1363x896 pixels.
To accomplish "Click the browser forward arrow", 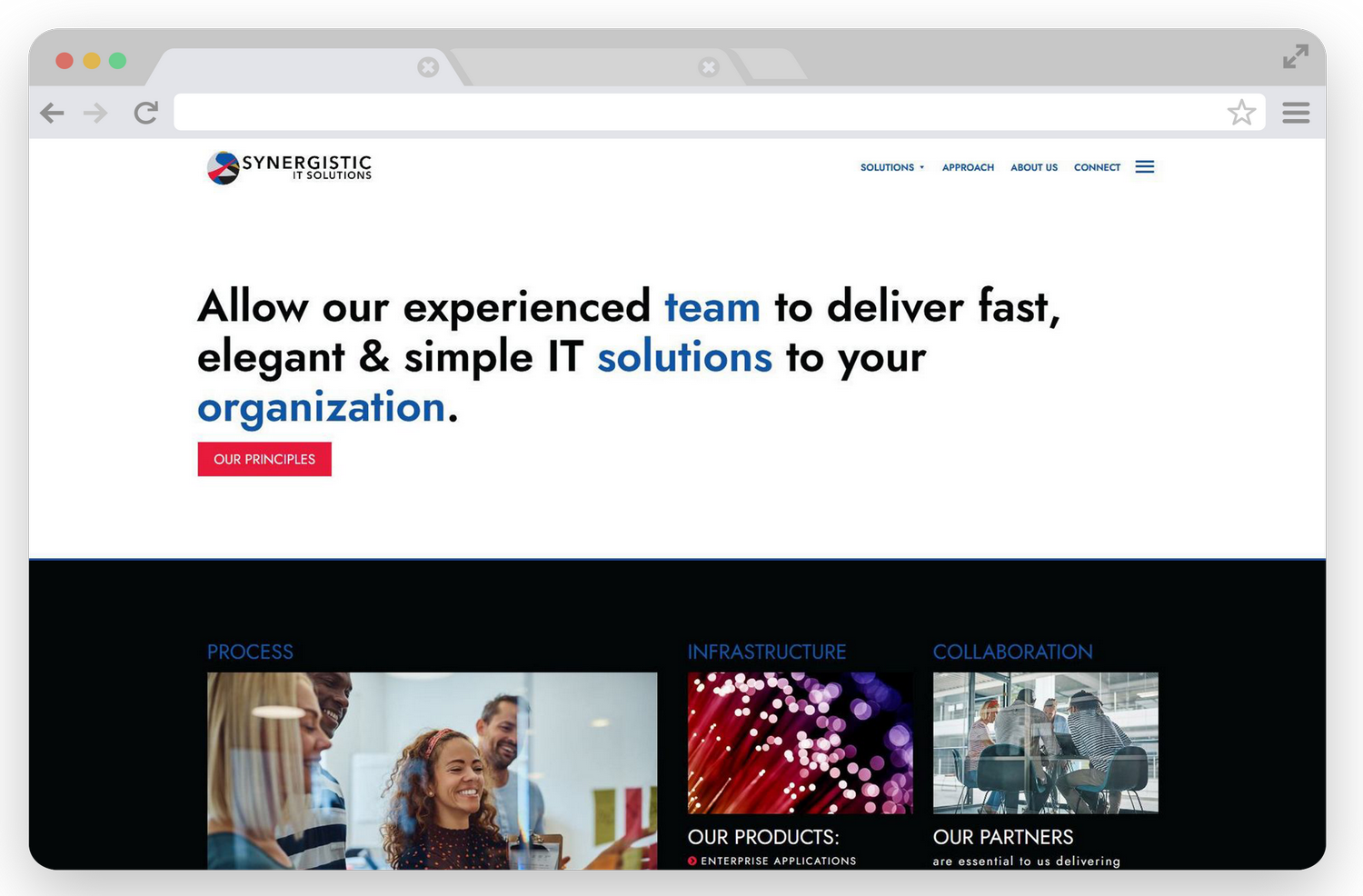I will pos(95,113).
